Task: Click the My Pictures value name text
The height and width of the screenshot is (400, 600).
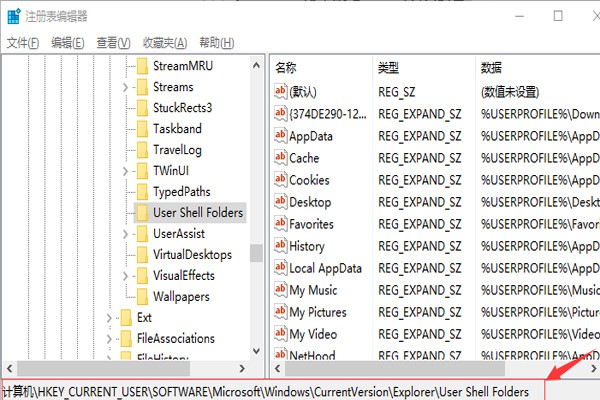Action: click(318, 312)
